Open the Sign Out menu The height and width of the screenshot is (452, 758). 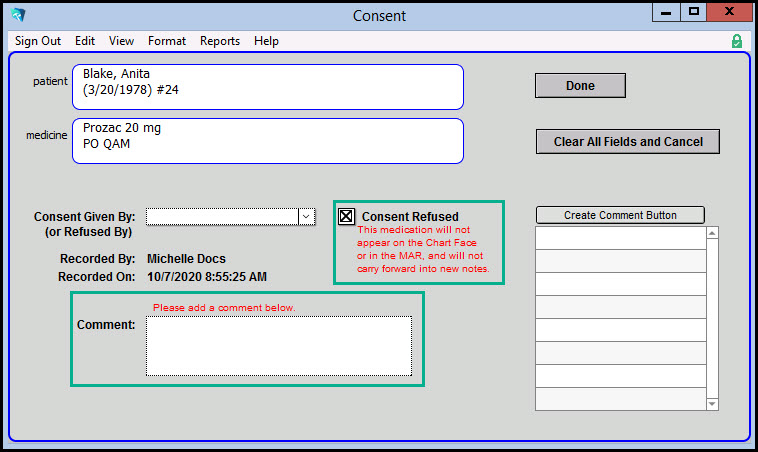click(38, 41)
